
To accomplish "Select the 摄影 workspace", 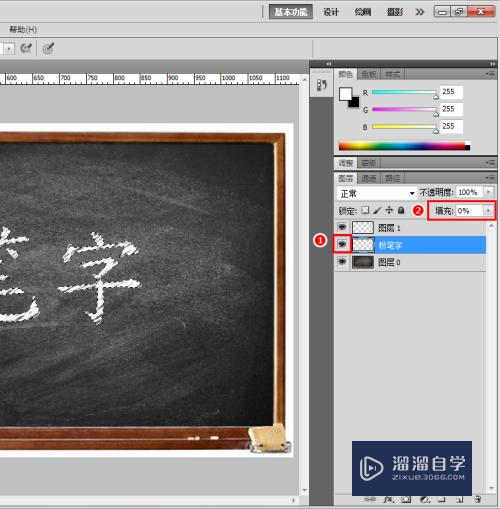I will (x=395, y=12).
